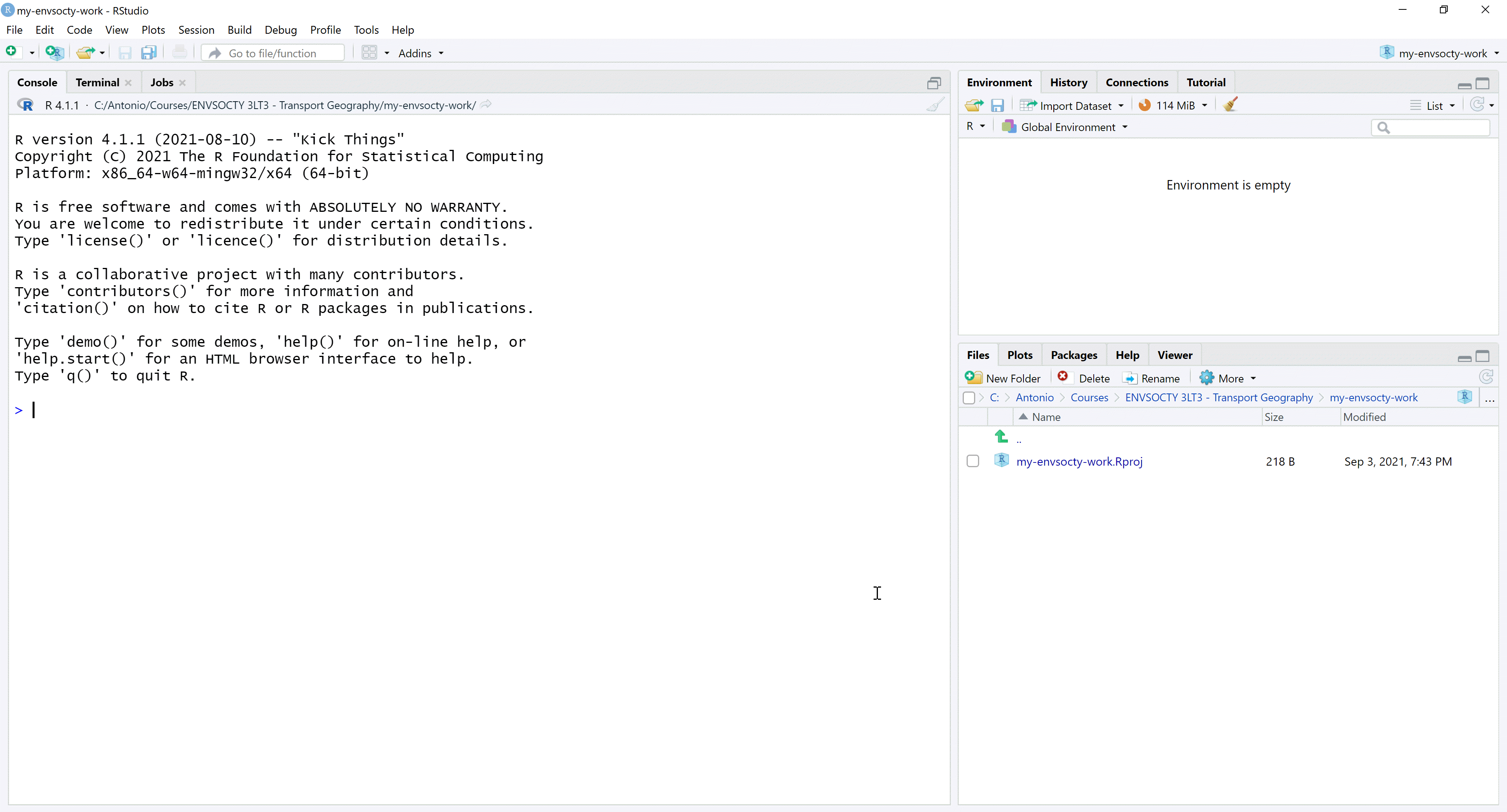Close the Terminal tab

tap(128, 83)
